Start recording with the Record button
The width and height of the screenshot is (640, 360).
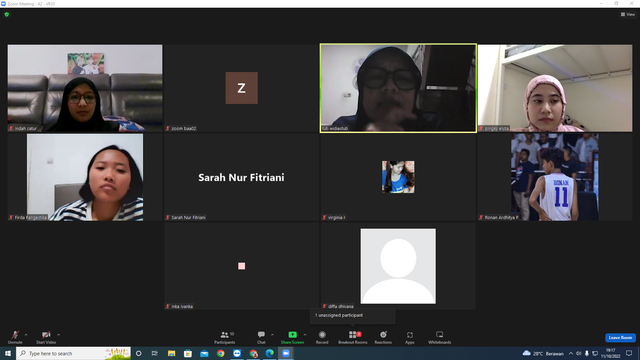322,337
